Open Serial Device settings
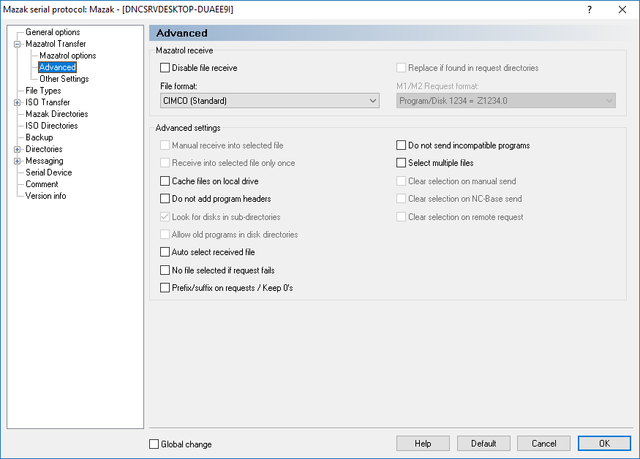This screenshot has height=459, width=640. point(49,173)
